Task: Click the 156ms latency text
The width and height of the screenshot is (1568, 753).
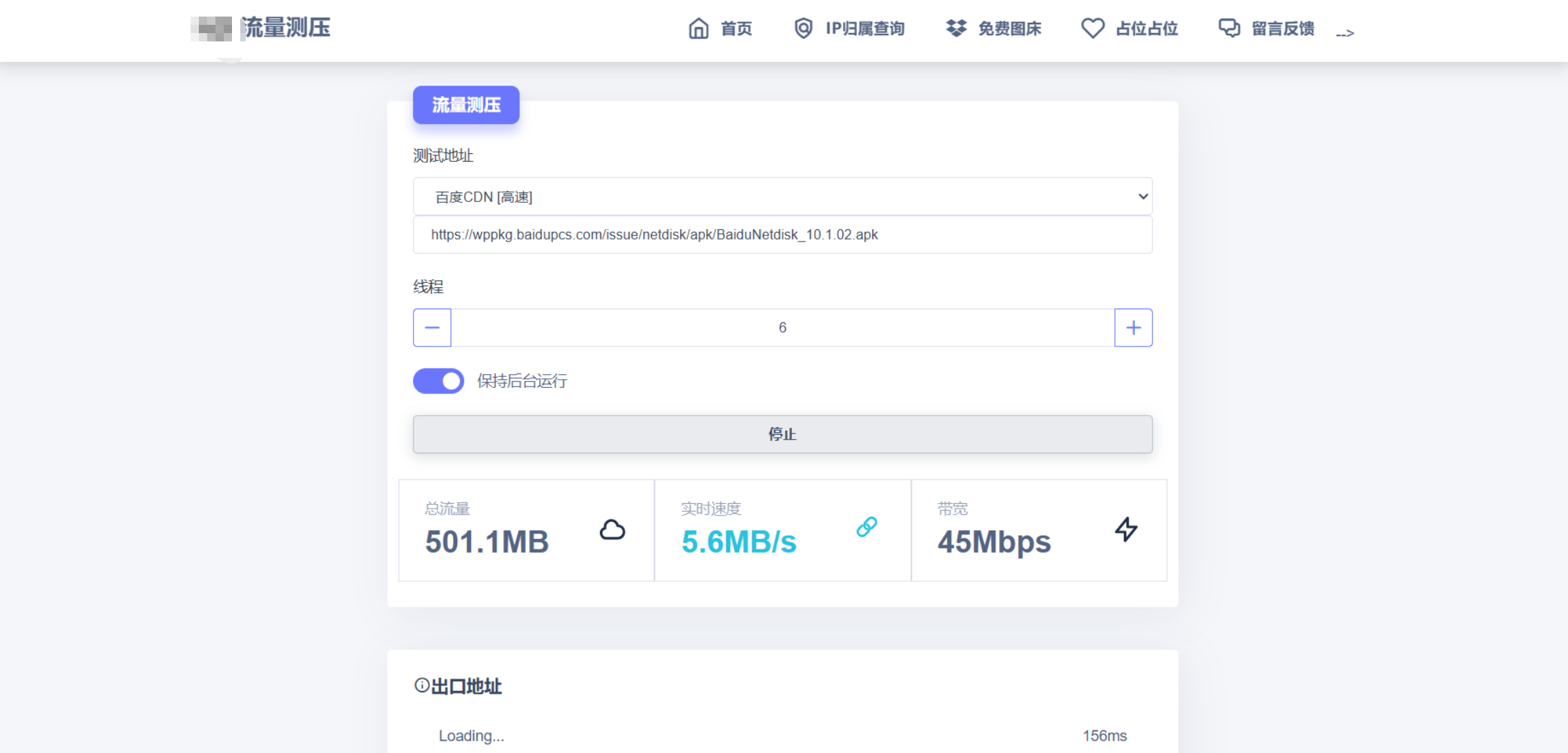Action: click(1105, 736)
